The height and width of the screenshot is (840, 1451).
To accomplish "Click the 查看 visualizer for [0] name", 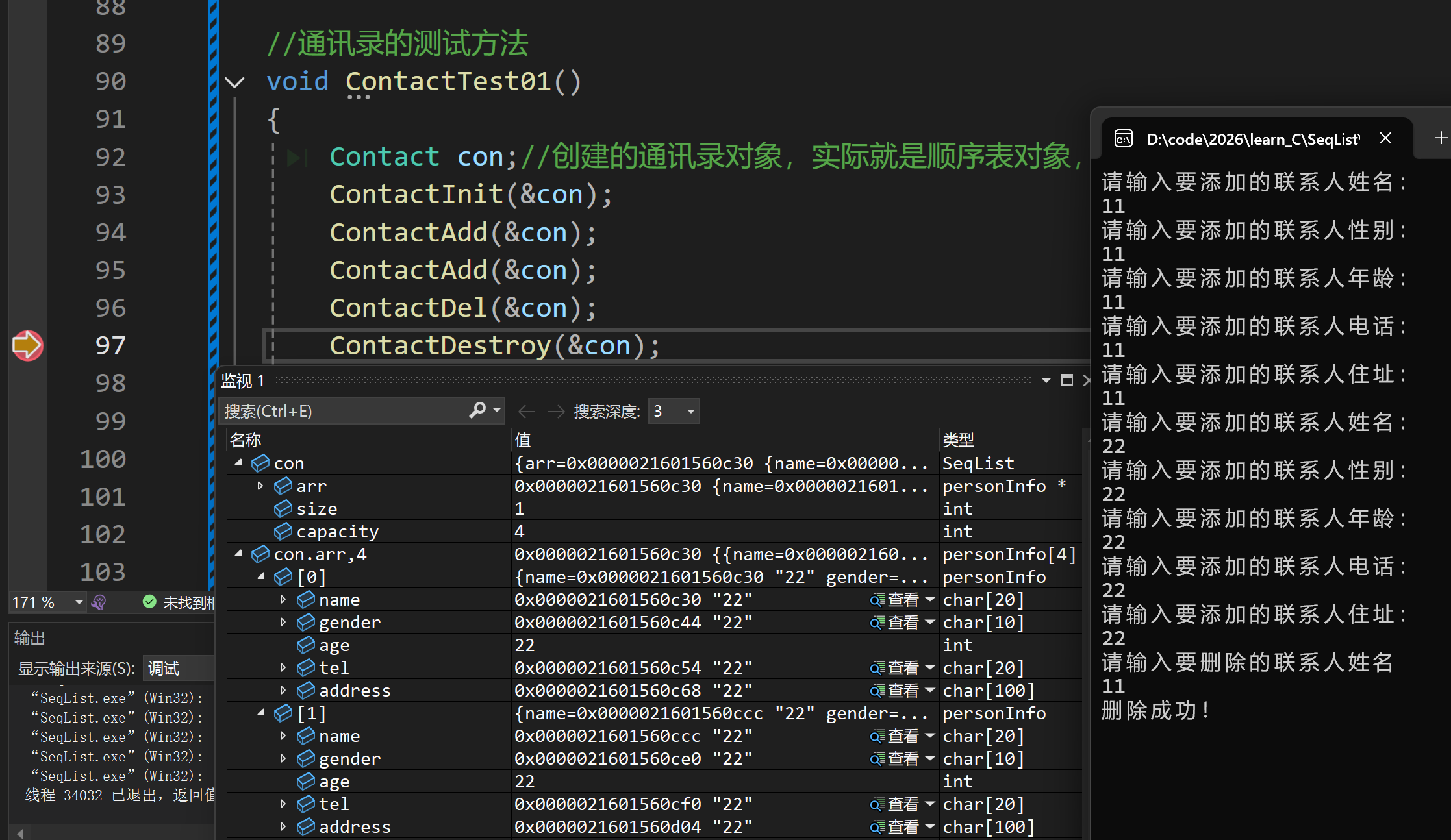I will tap(903, 600).
